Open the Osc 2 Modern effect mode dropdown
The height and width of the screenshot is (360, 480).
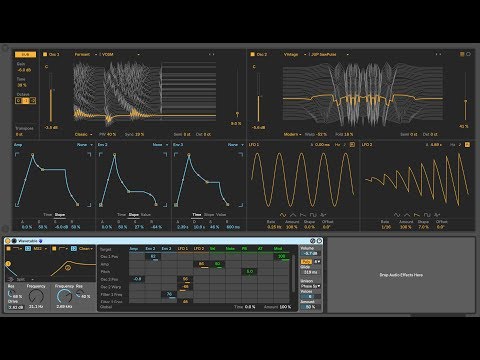[292, 134]
